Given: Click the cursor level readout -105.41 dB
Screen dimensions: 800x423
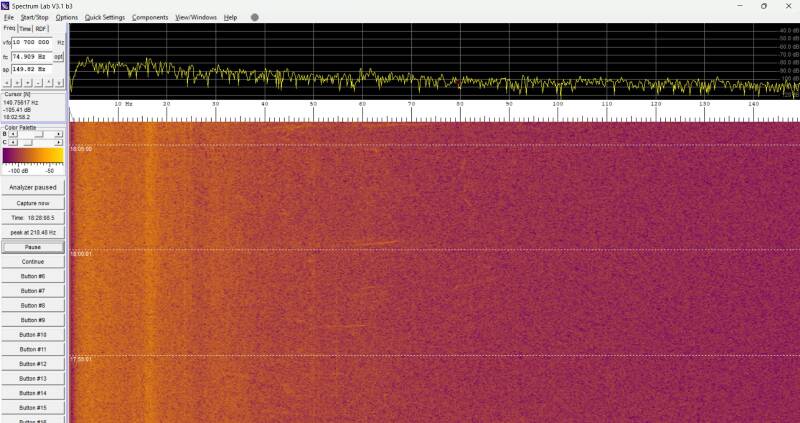Looking at the screenshot, I should (16, 110).
